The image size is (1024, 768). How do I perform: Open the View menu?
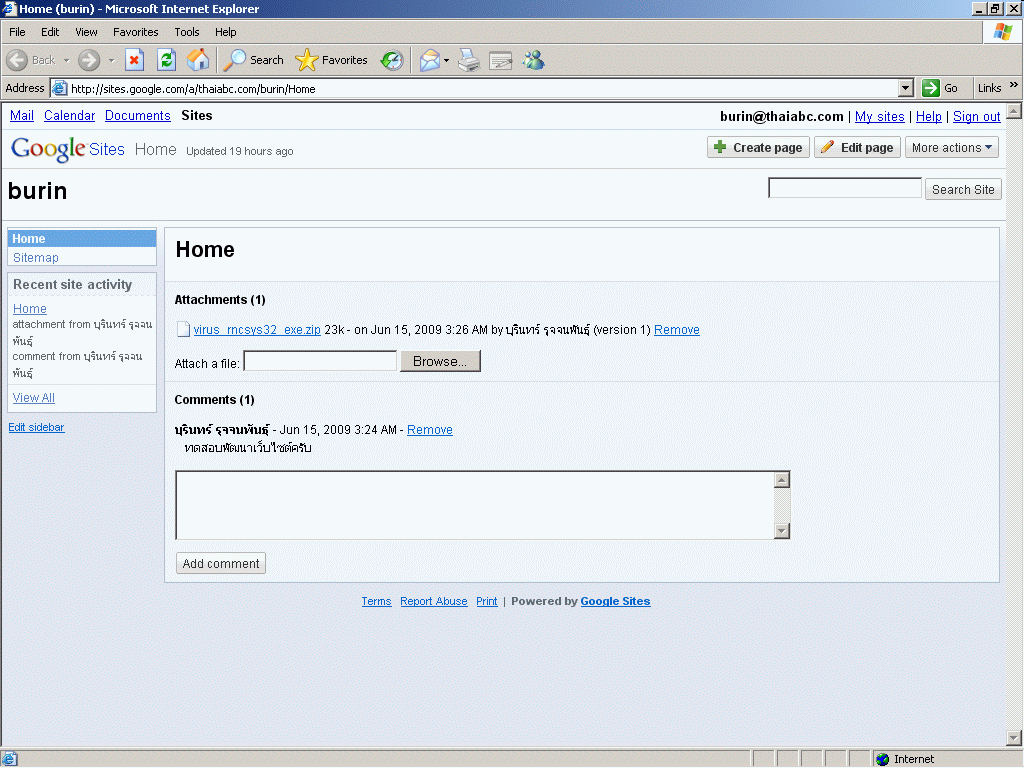[86, 32]
